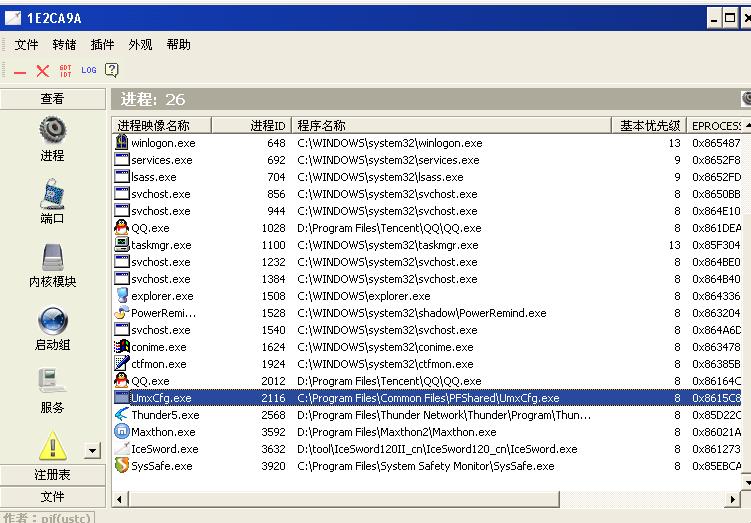Maximize the 1E2CA9A window
Screen dimensions: 751x523
[x=730, y=19]
